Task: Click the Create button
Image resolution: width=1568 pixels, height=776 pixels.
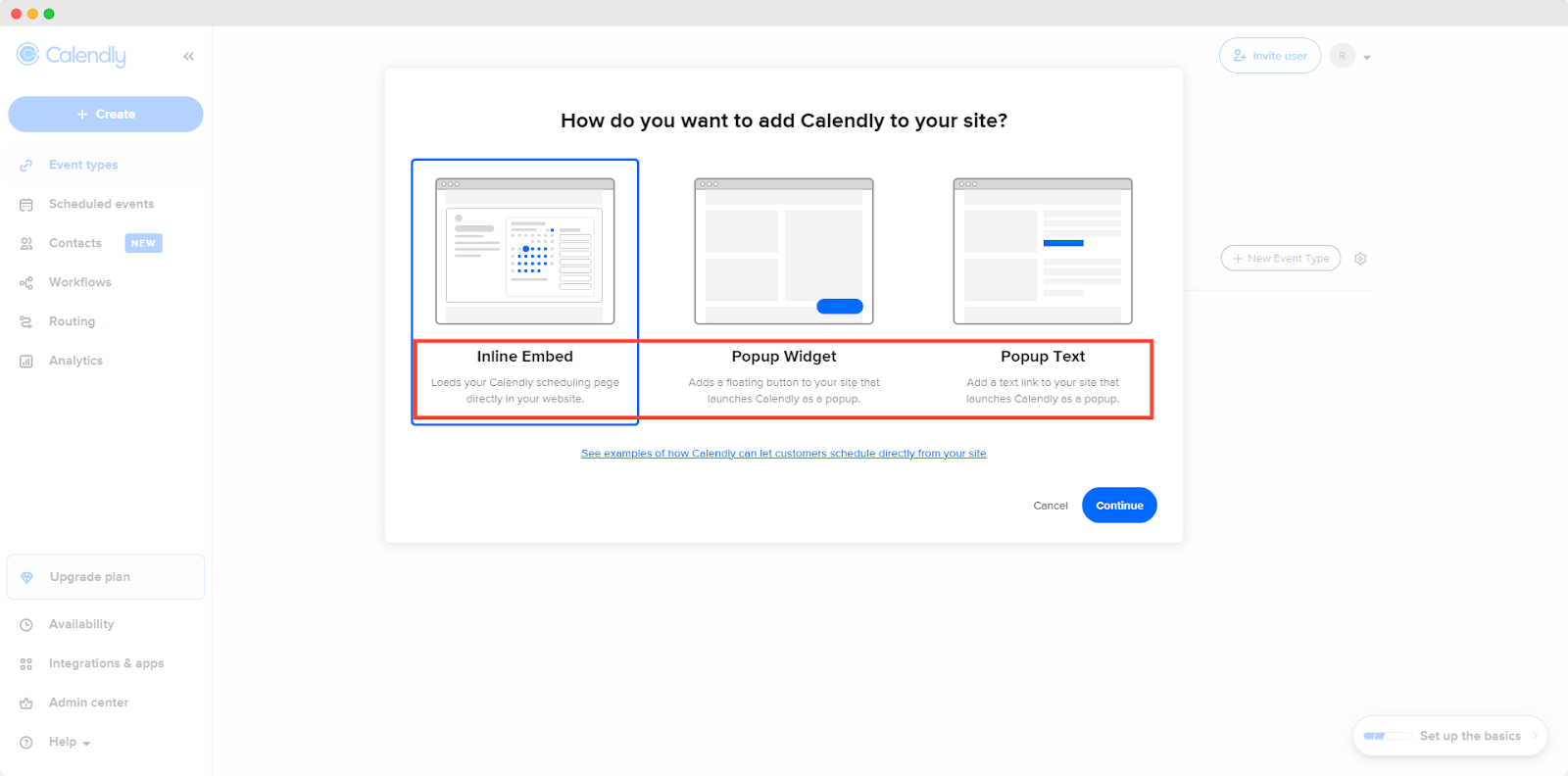Action: coord(106,114)
